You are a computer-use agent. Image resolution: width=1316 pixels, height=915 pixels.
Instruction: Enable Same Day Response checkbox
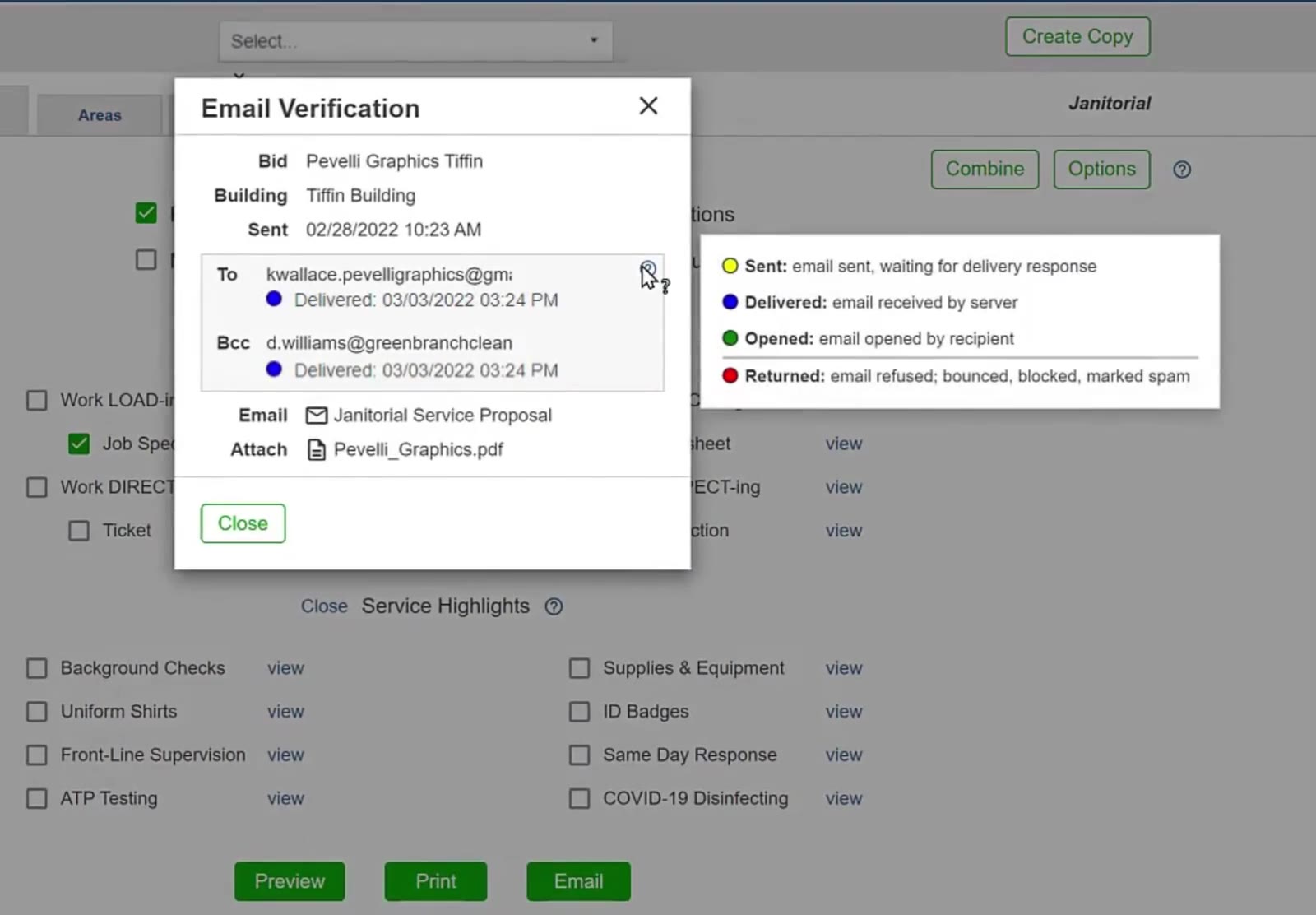(580, 755)
